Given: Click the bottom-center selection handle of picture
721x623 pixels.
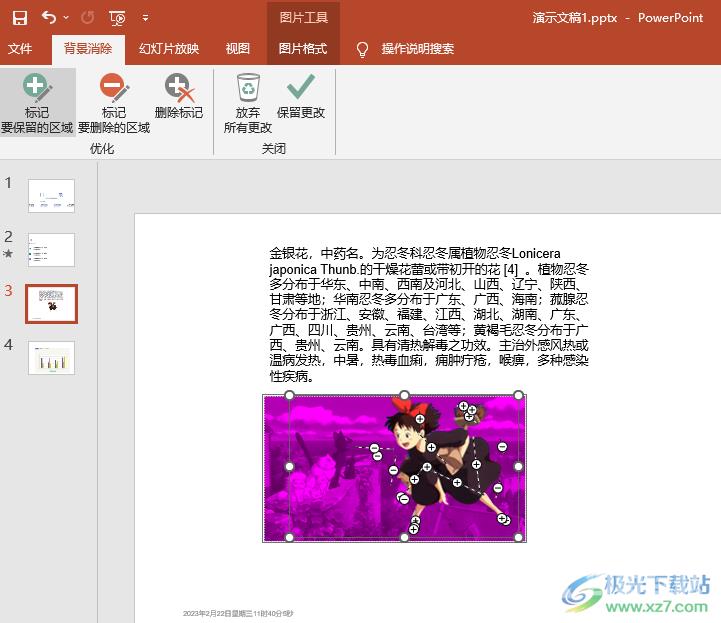Looking at the screenshot, I should point(404,537).
